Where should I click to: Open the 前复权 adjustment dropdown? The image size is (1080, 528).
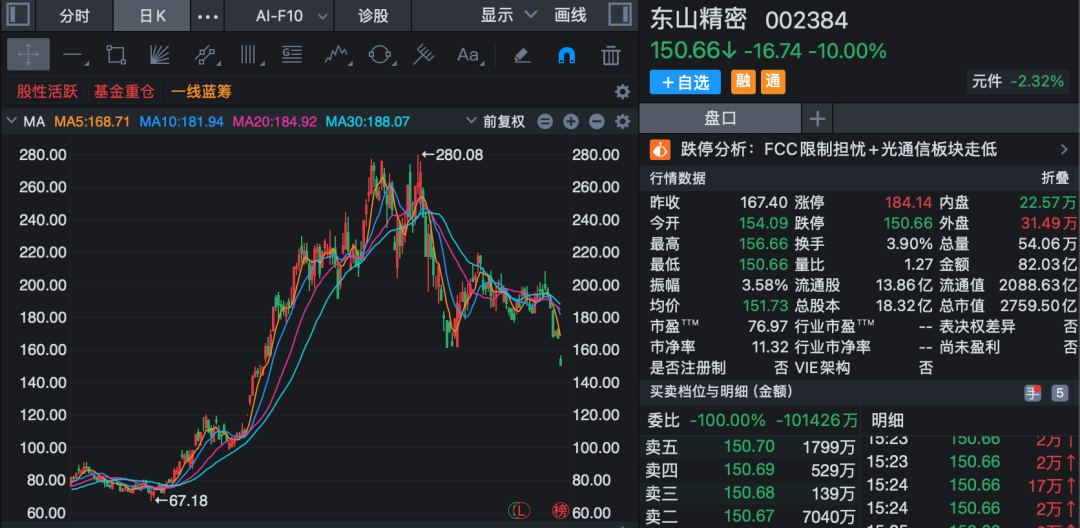coord(496,122)
